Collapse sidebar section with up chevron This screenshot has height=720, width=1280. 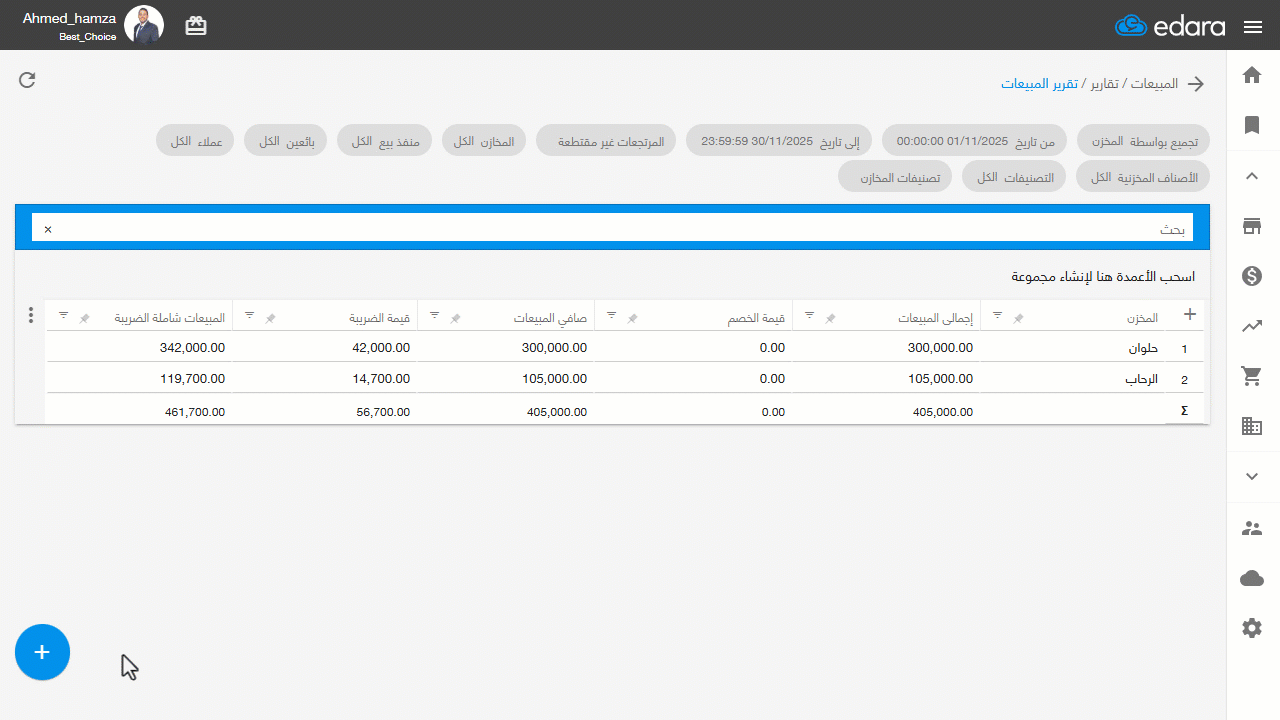point(1251,176)
